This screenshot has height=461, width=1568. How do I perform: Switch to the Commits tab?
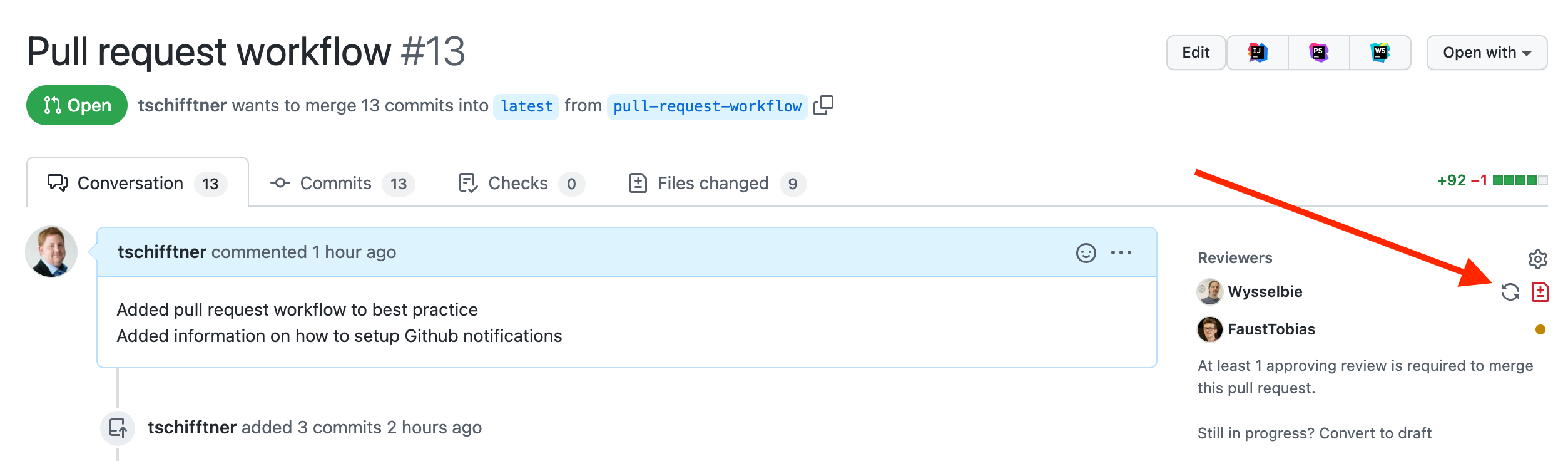click(x=342, y=183)
